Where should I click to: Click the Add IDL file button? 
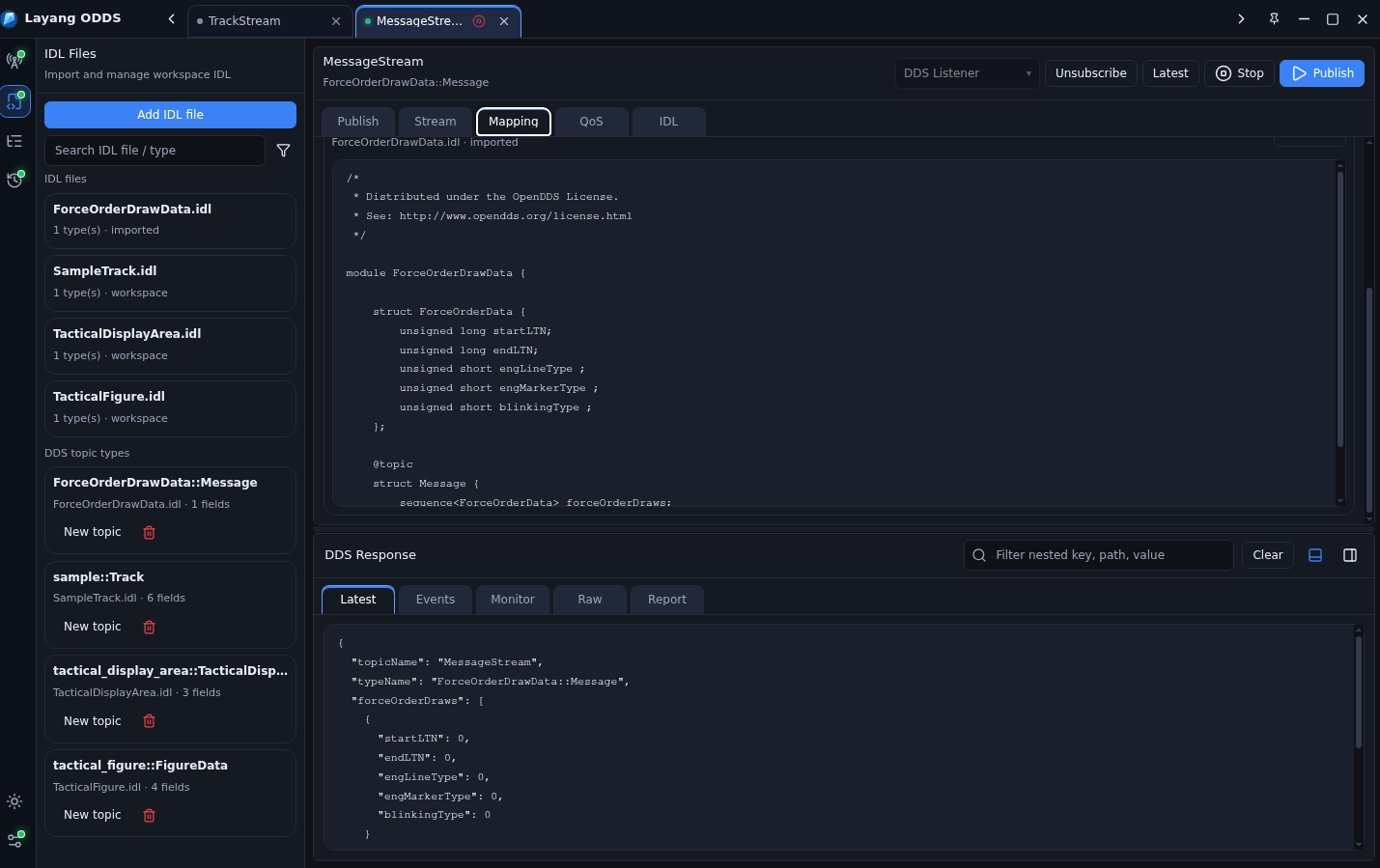pos(170,115)
